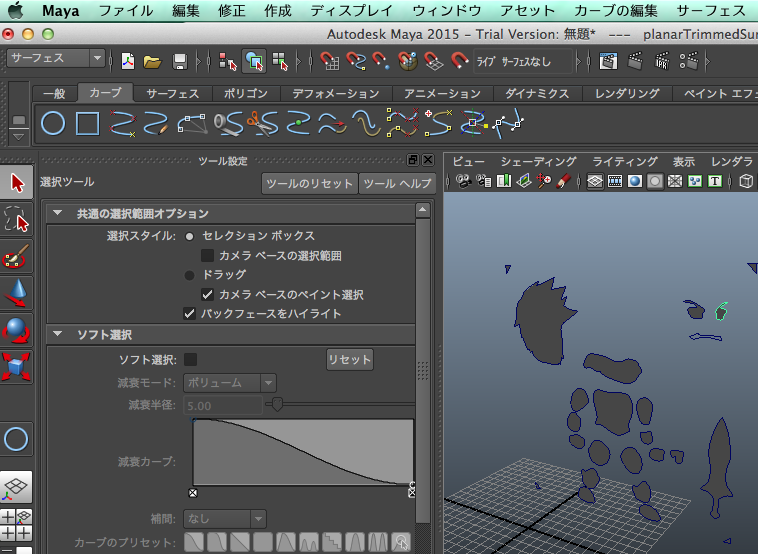Float the ツール設定 panel with undock icon
The width and height of the screenshot is (758, 554).
(412, 160)
